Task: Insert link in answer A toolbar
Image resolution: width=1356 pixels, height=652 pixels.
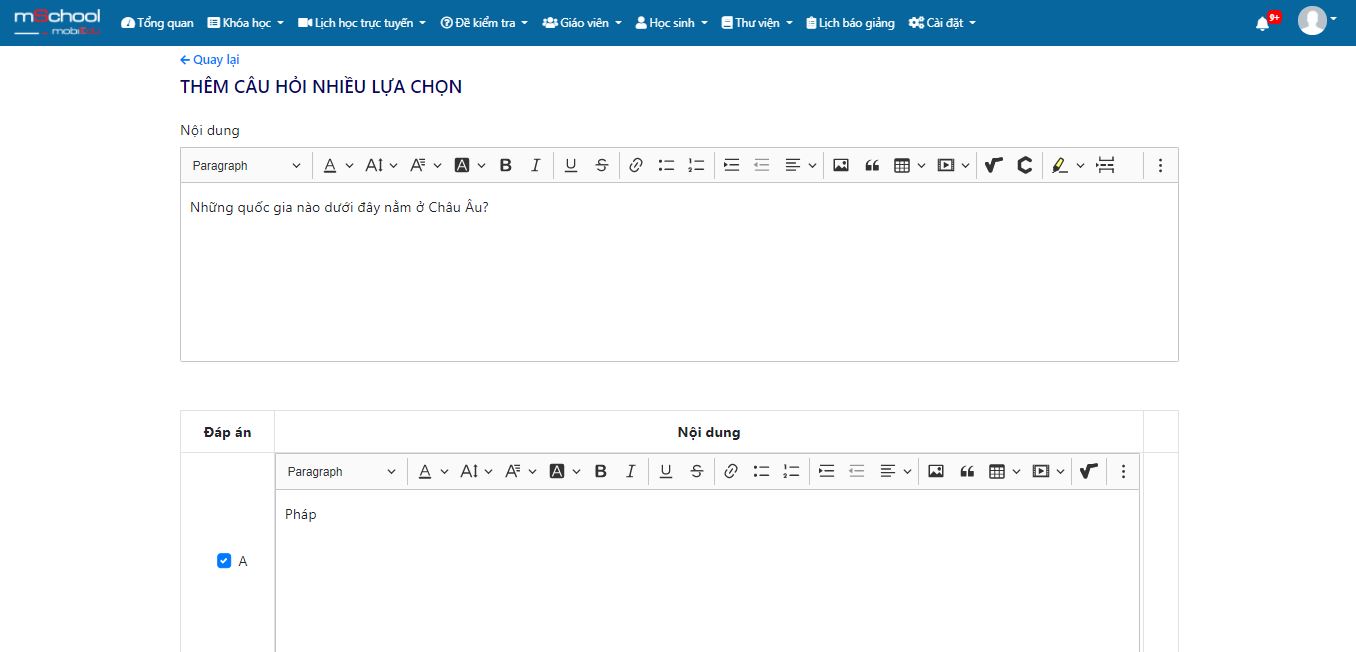Action: coord(731,472)
